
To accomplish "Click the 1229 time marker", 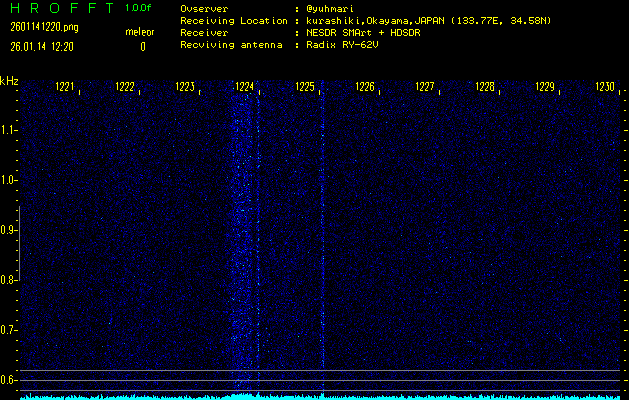I will click(x=545, y=87).
